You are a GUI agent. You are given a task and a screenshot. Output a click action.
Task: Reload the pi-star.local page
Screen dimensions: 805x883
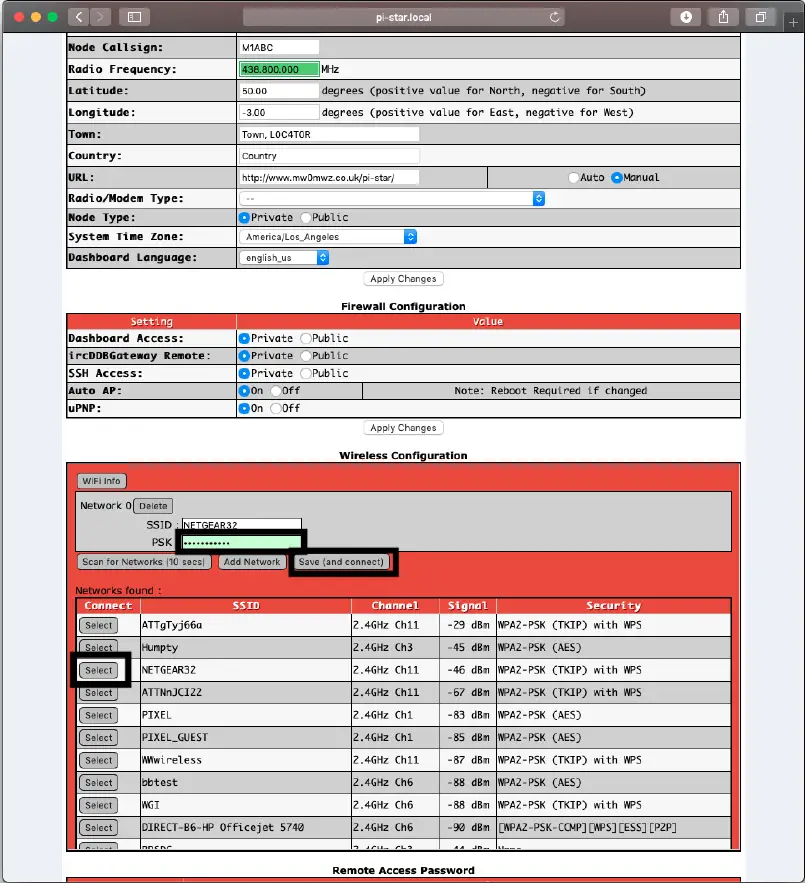click(x=554, y=17)
